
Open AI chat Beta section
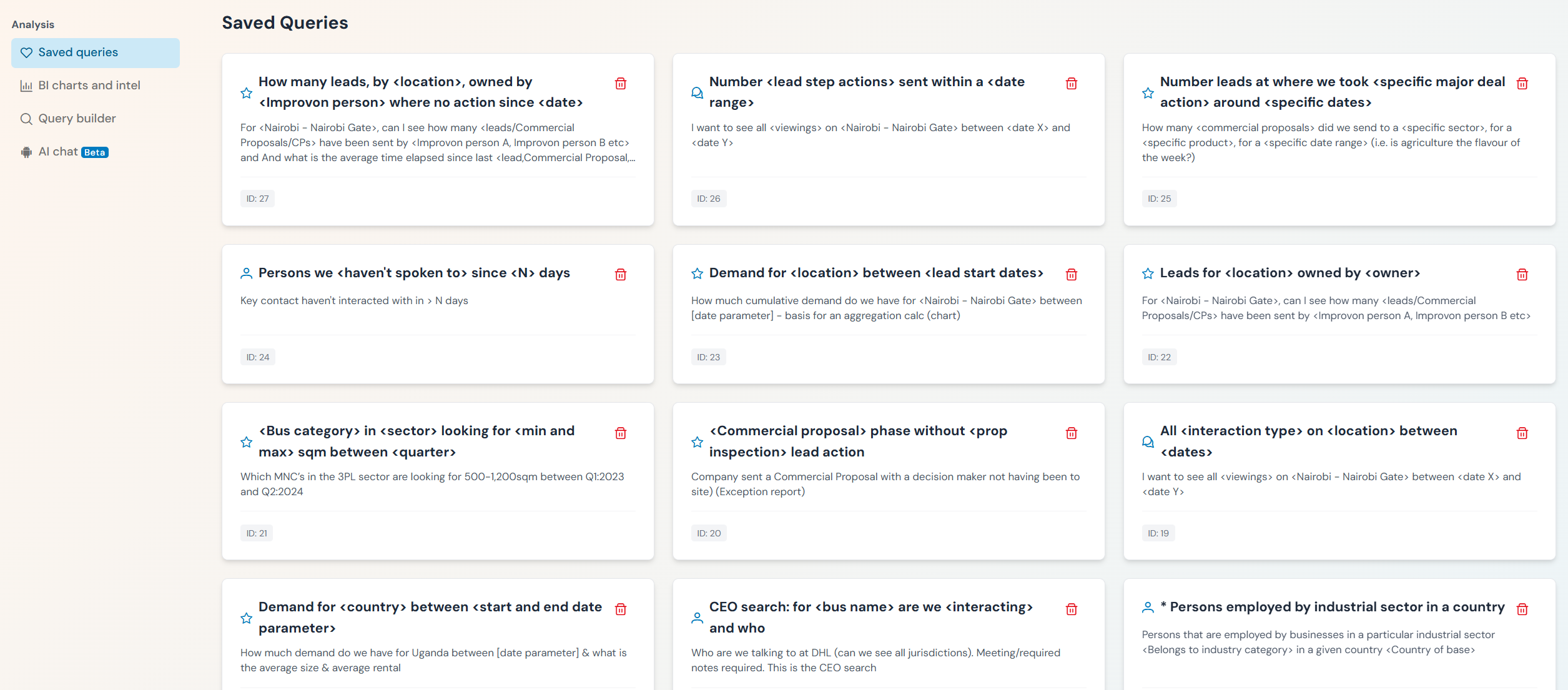58,152
